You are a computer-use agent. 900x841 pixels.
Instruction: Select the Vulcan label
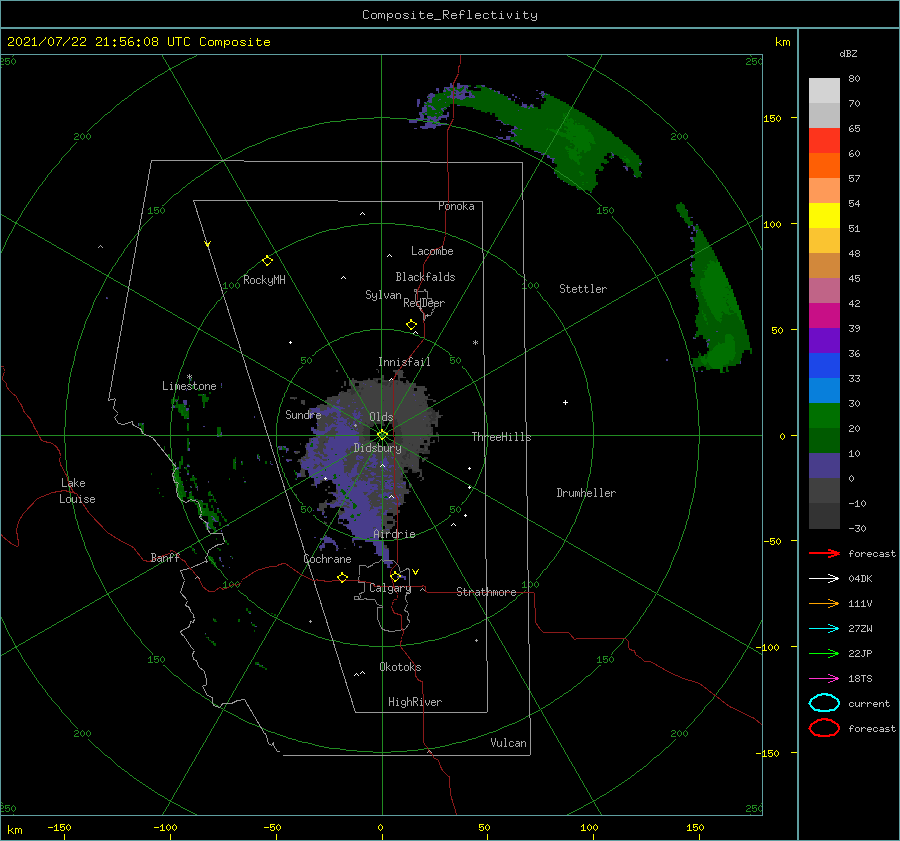(509, 743)
